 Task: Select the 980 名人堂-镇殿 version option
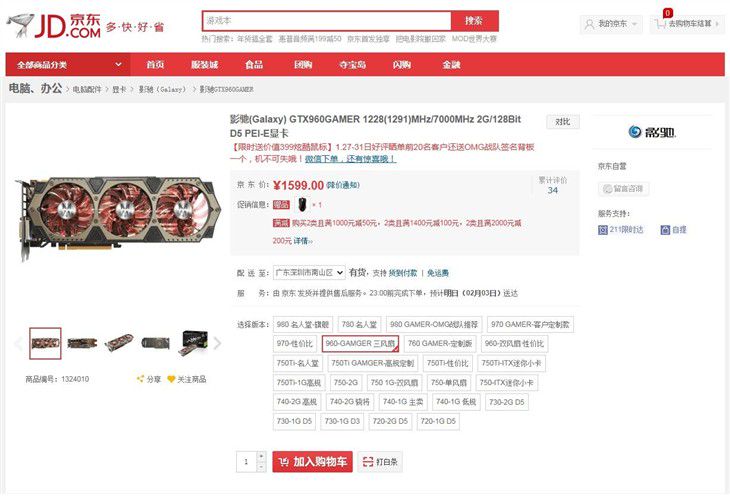[303, 324]
